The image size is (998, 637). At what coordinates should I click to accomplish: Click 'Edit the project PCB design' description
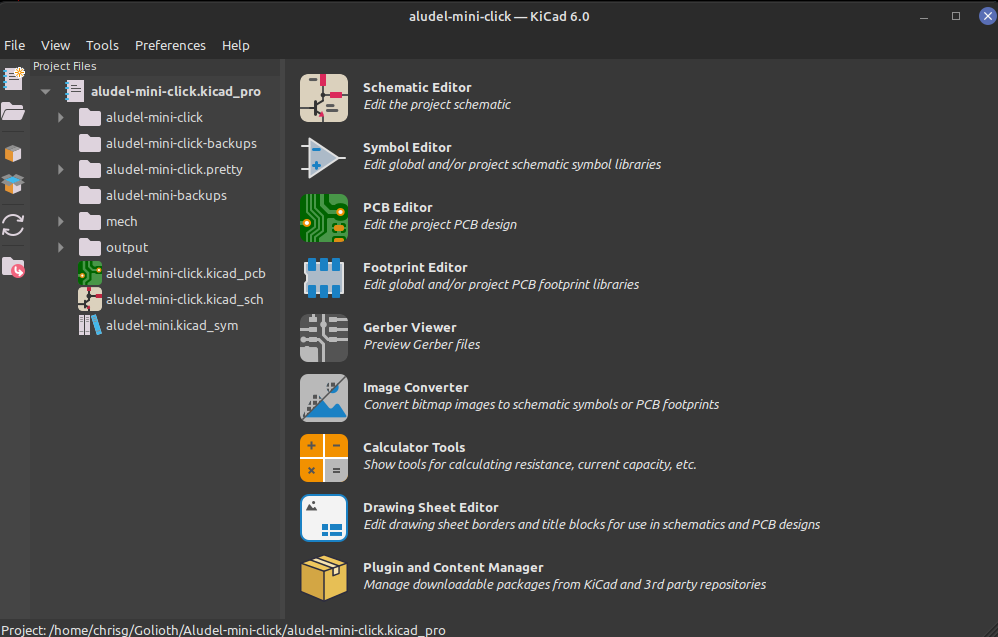tap(440, 224)
